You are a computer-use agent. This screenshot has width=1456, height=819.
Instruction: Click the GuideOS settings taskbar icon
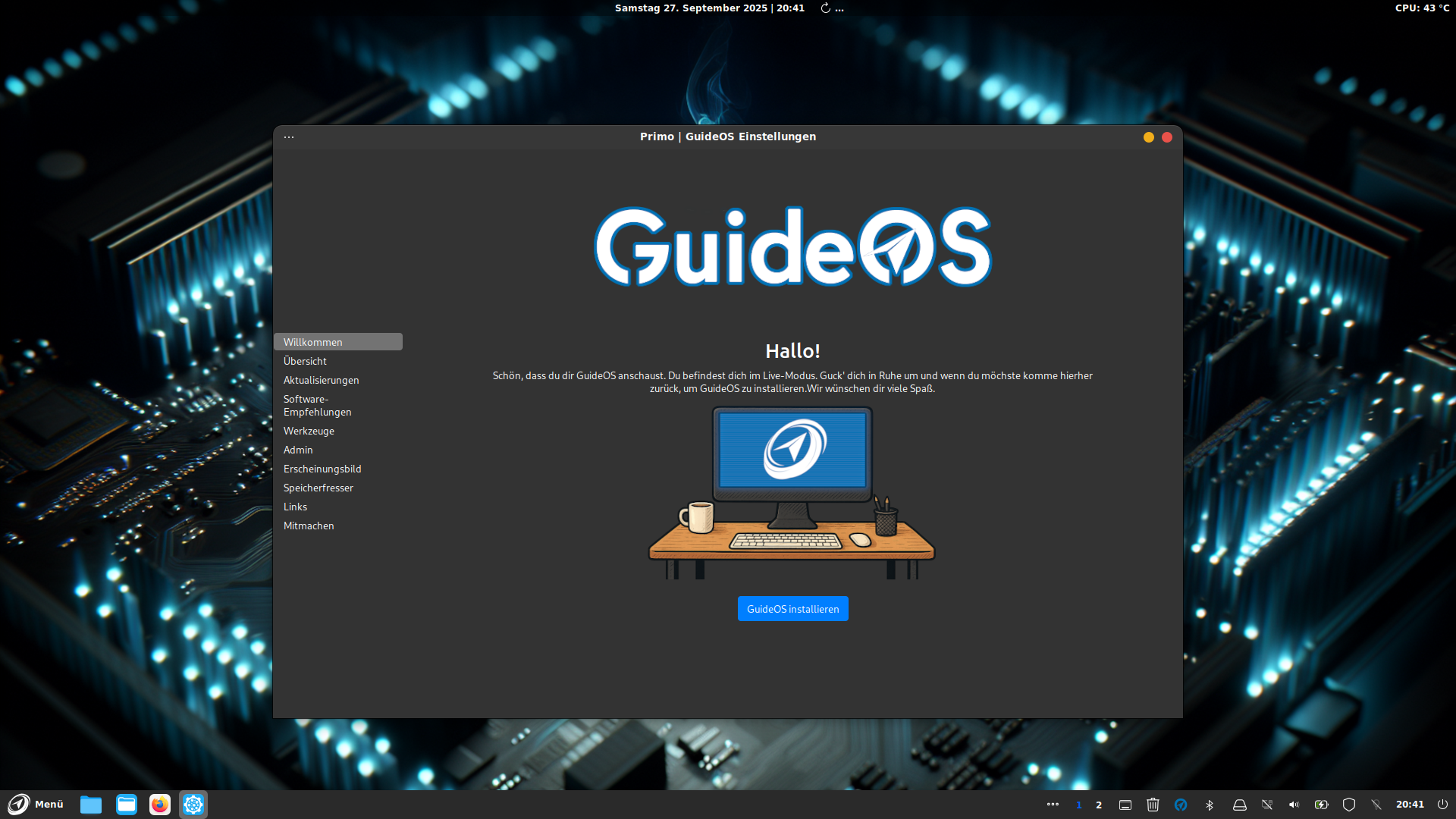click(193, 805)
